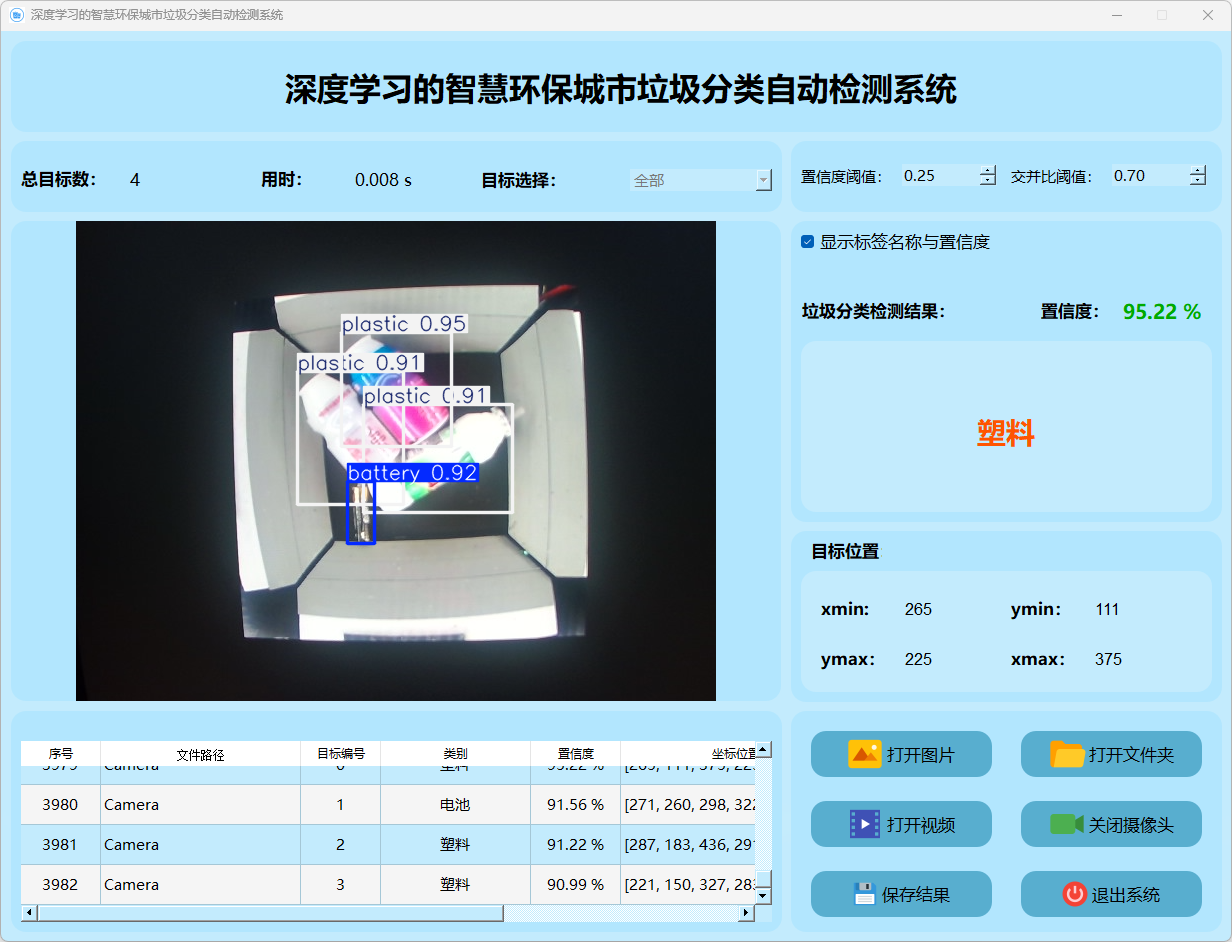The image size is (1232, 942).
Task: Click the 置信度阈值 input field showing 0.25
Action: pos(940,176)
